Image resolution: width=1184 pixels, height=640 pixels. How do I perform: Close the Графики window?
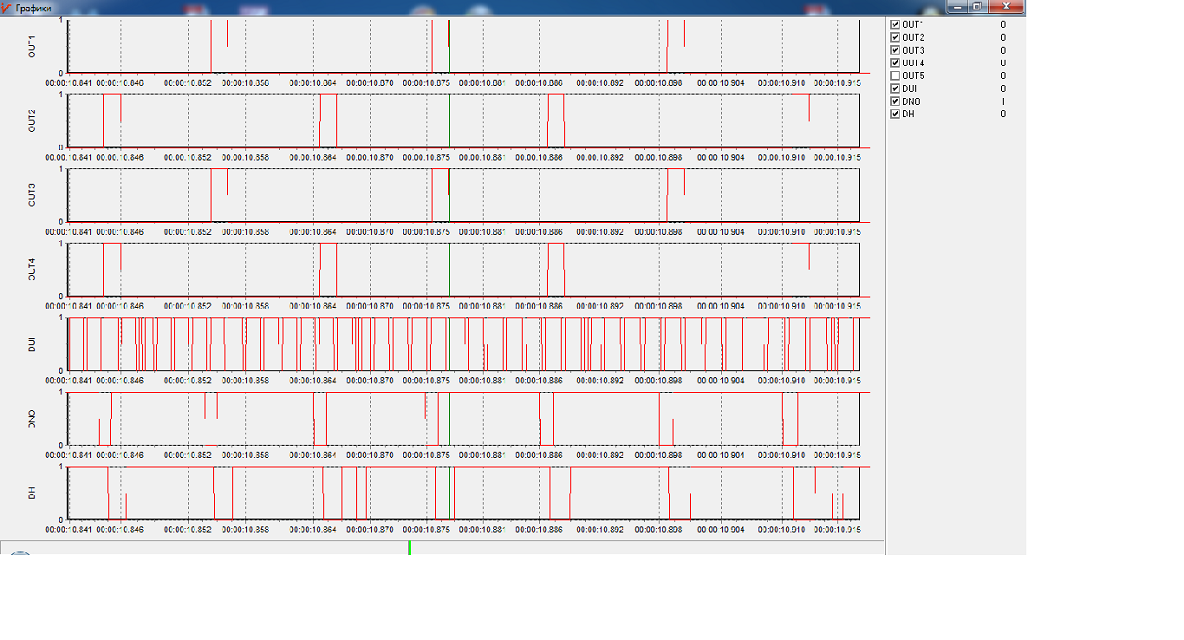click(x=1006, y=7)
